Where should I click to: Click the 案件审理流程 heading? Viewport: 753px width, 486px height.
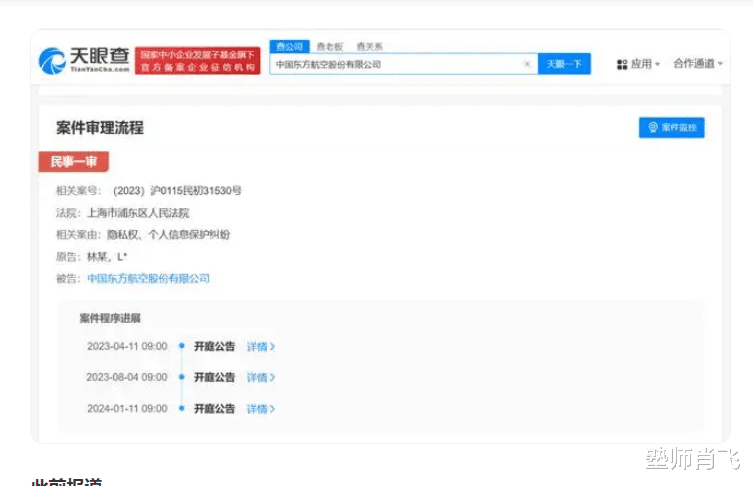pyautogui.click(x=100, y=128)
